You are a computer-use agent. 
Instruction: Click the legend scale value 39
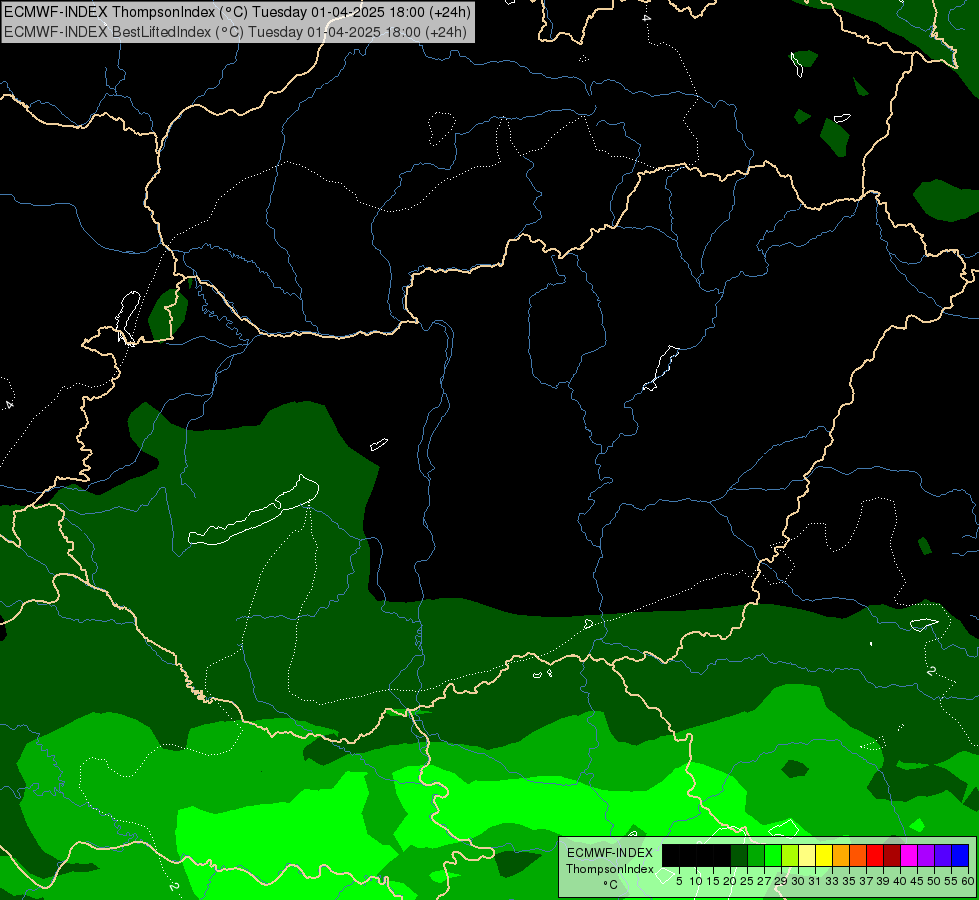[x=883, y=881]
